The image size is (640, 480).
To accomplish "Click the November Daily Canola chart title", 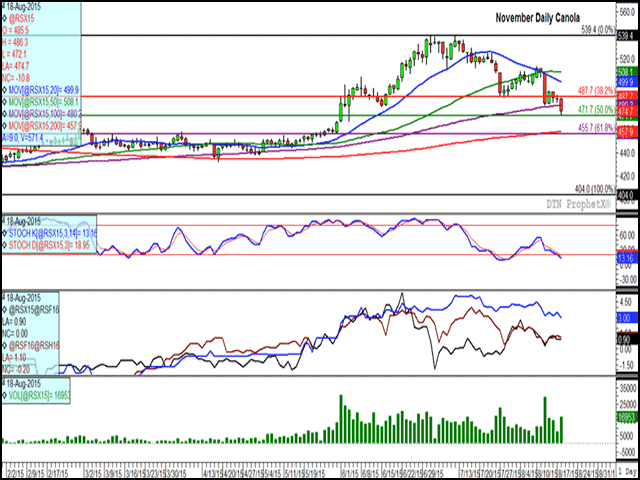I will (536, 18).
